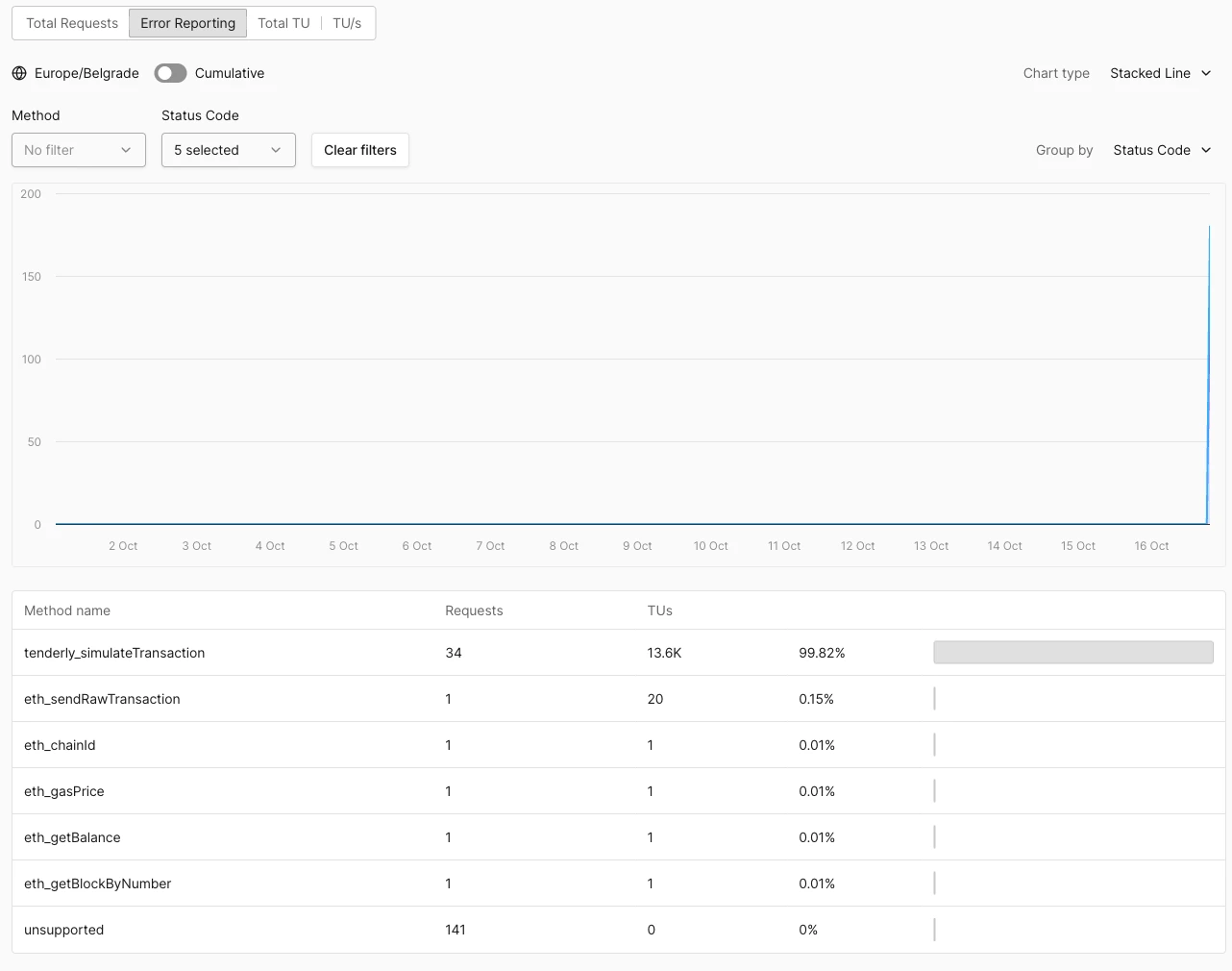The image size is (1232, 971).
Task: Click the 34 requests value
Action: tap(454, 653)
